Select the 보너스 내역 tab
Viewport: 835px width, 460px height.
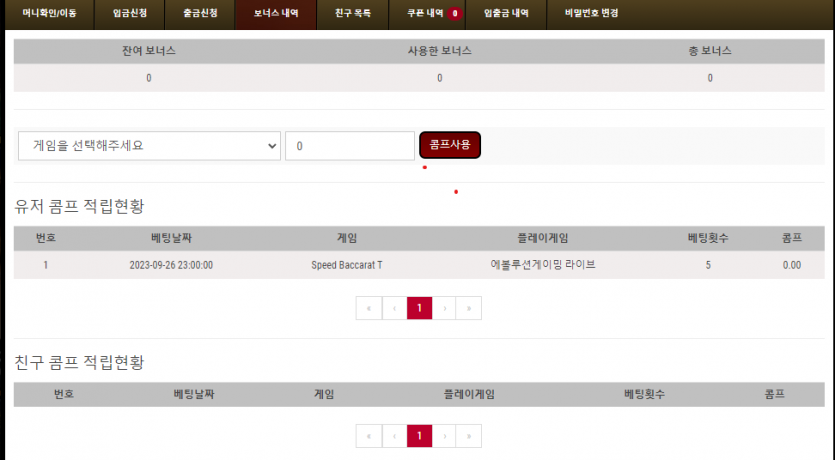coord(276,14)
